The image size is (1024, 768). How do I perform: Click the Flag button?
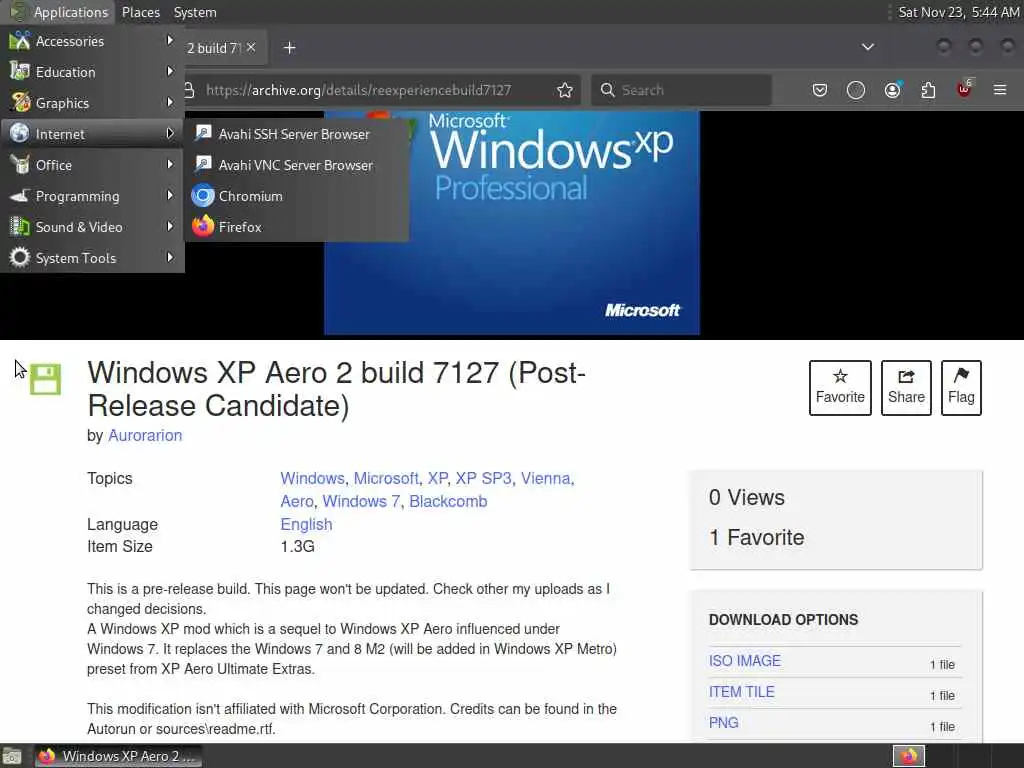pos(961,388)
